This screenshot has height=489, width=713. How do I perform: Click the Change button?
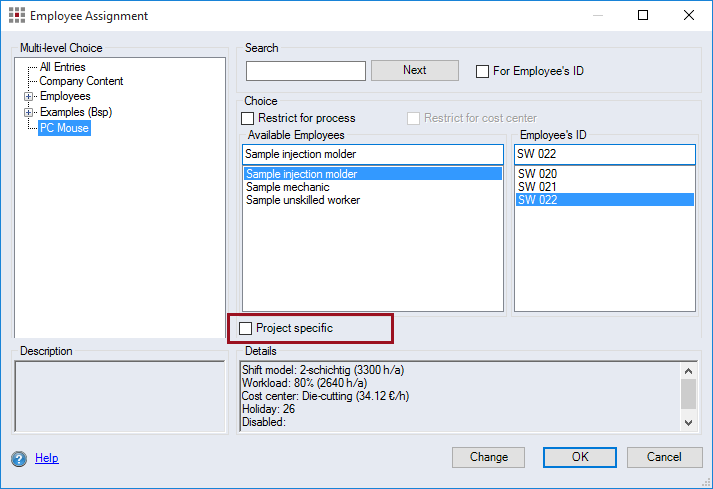point(488,457)
